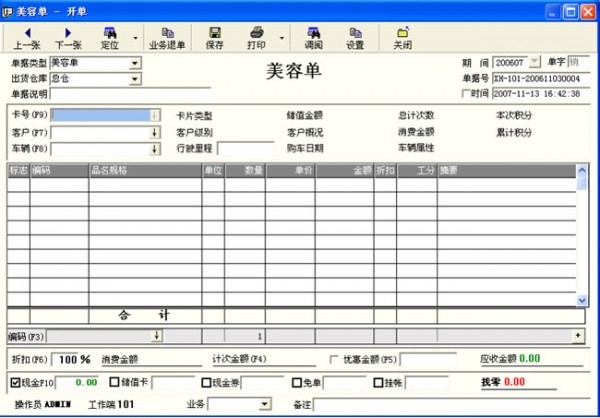Save the document with 保存 icon
This screenshot has height=418, width=600.
tap(214, 38)
